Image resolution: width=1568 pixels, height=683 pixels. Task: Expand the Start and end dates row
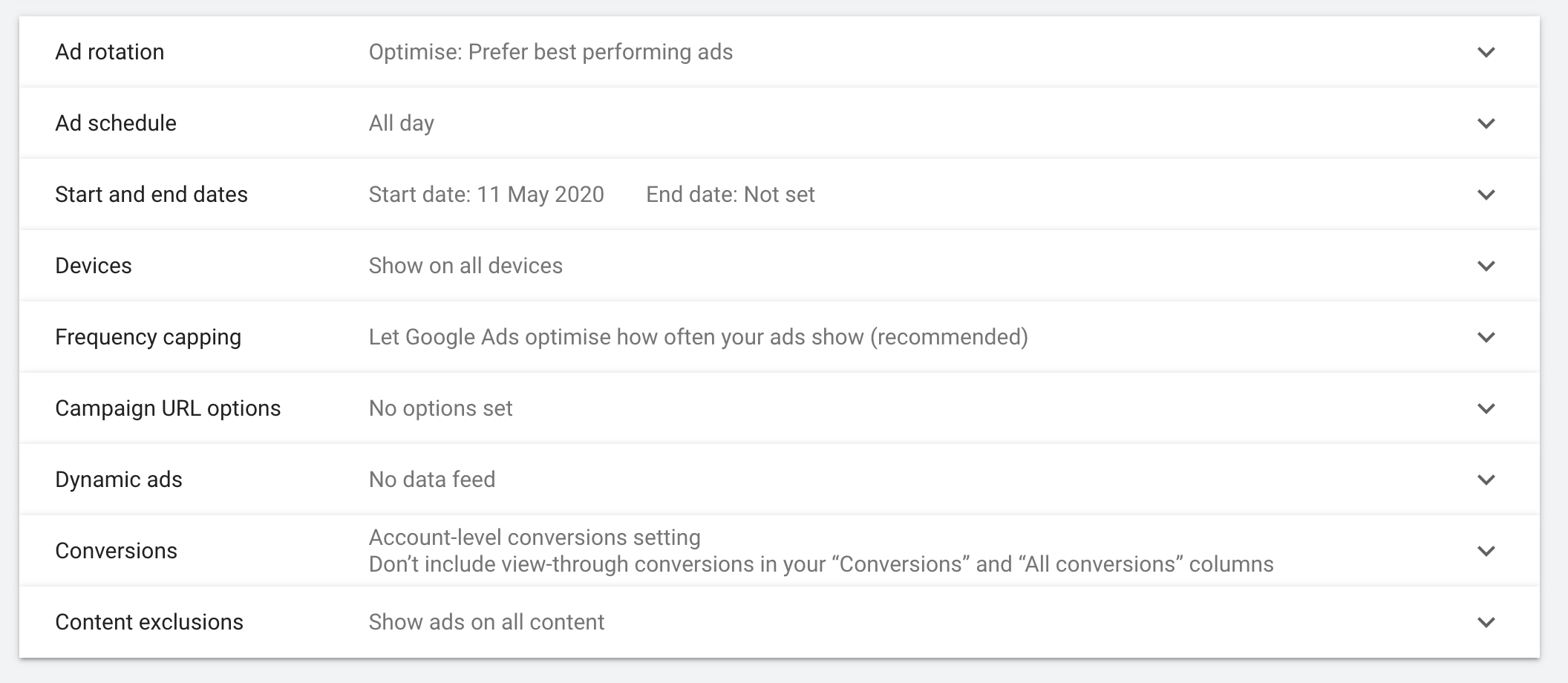click(x=1486, y=195)
